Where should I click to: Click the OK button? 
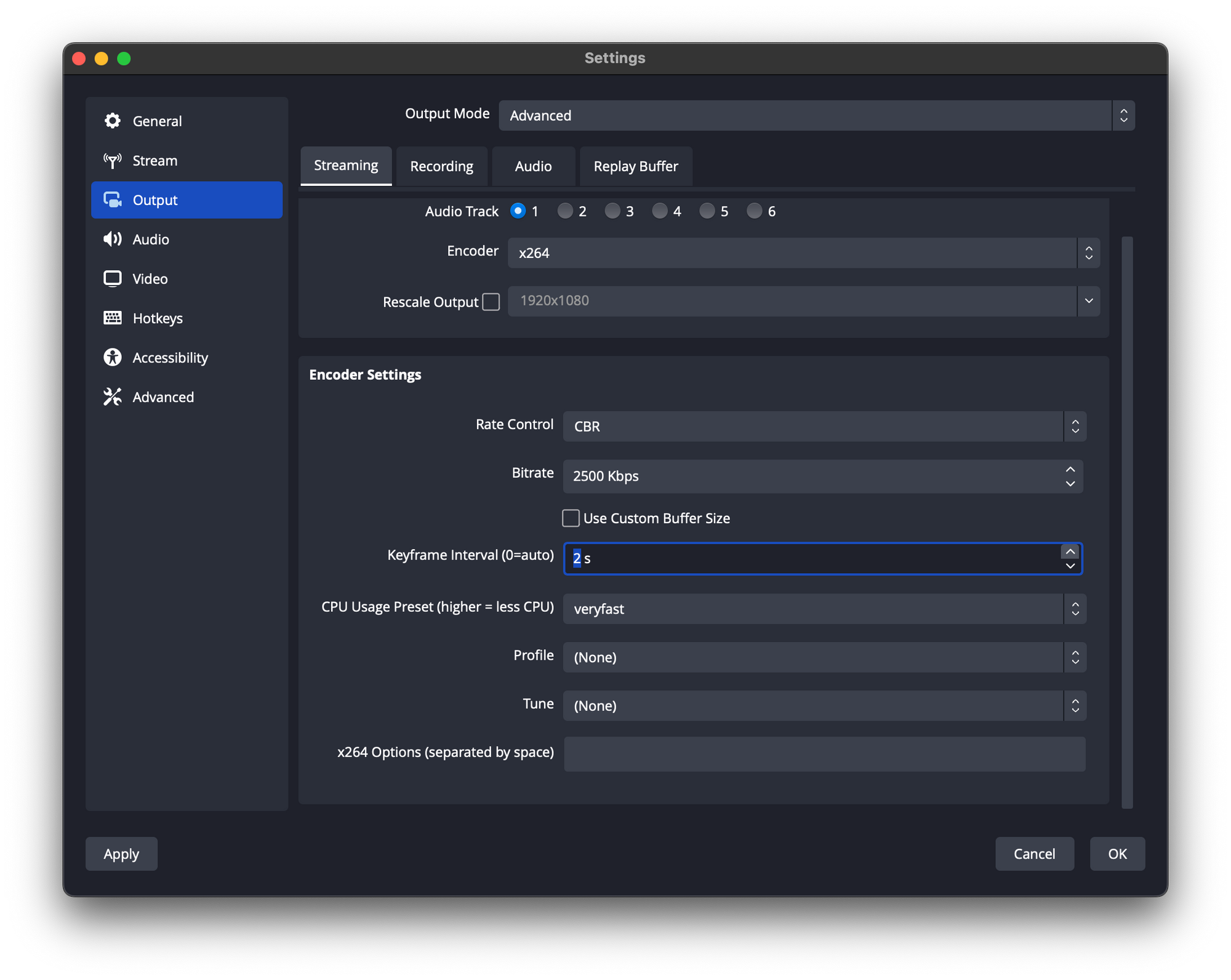coord(1117,854)
